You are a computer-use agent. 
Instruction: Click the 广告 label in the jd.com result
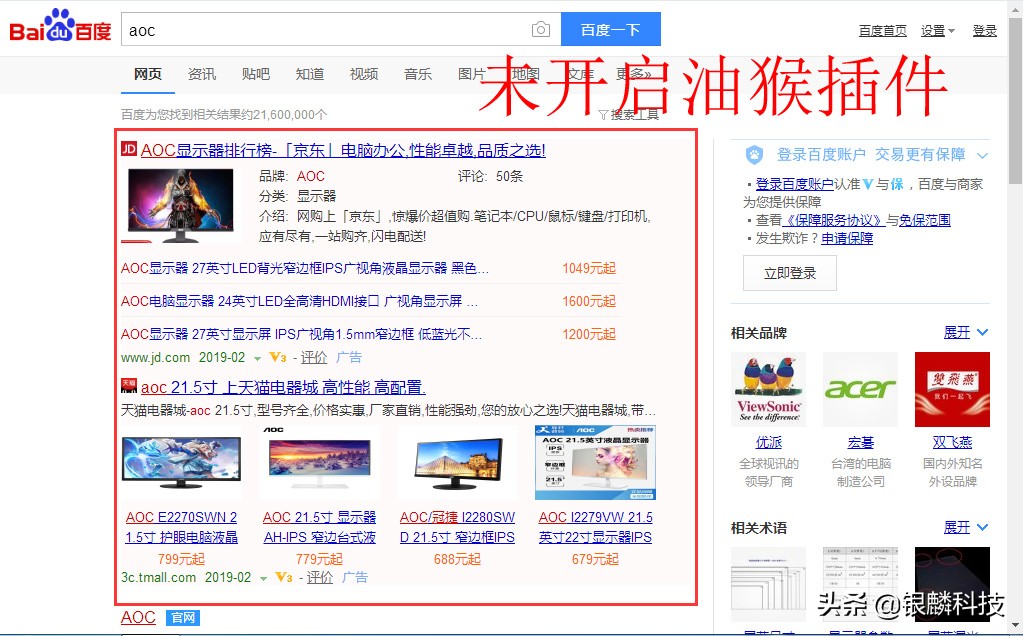(x=349, y=357)
